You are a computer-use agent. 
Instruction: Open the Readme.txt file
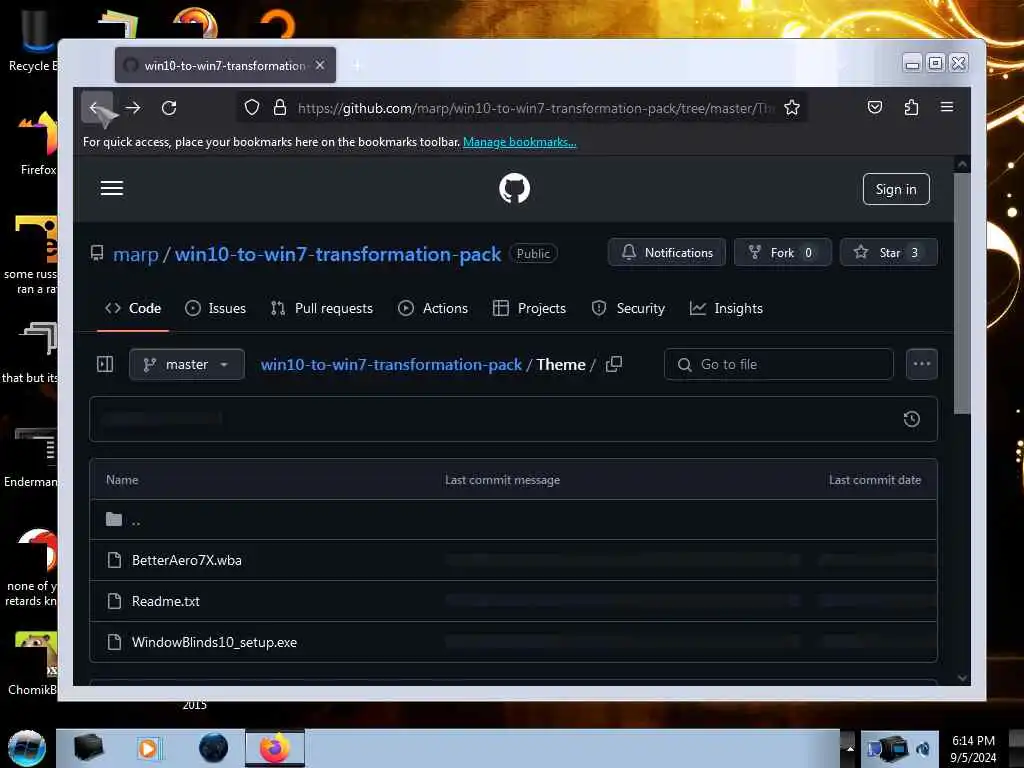[x=166, y=601]
